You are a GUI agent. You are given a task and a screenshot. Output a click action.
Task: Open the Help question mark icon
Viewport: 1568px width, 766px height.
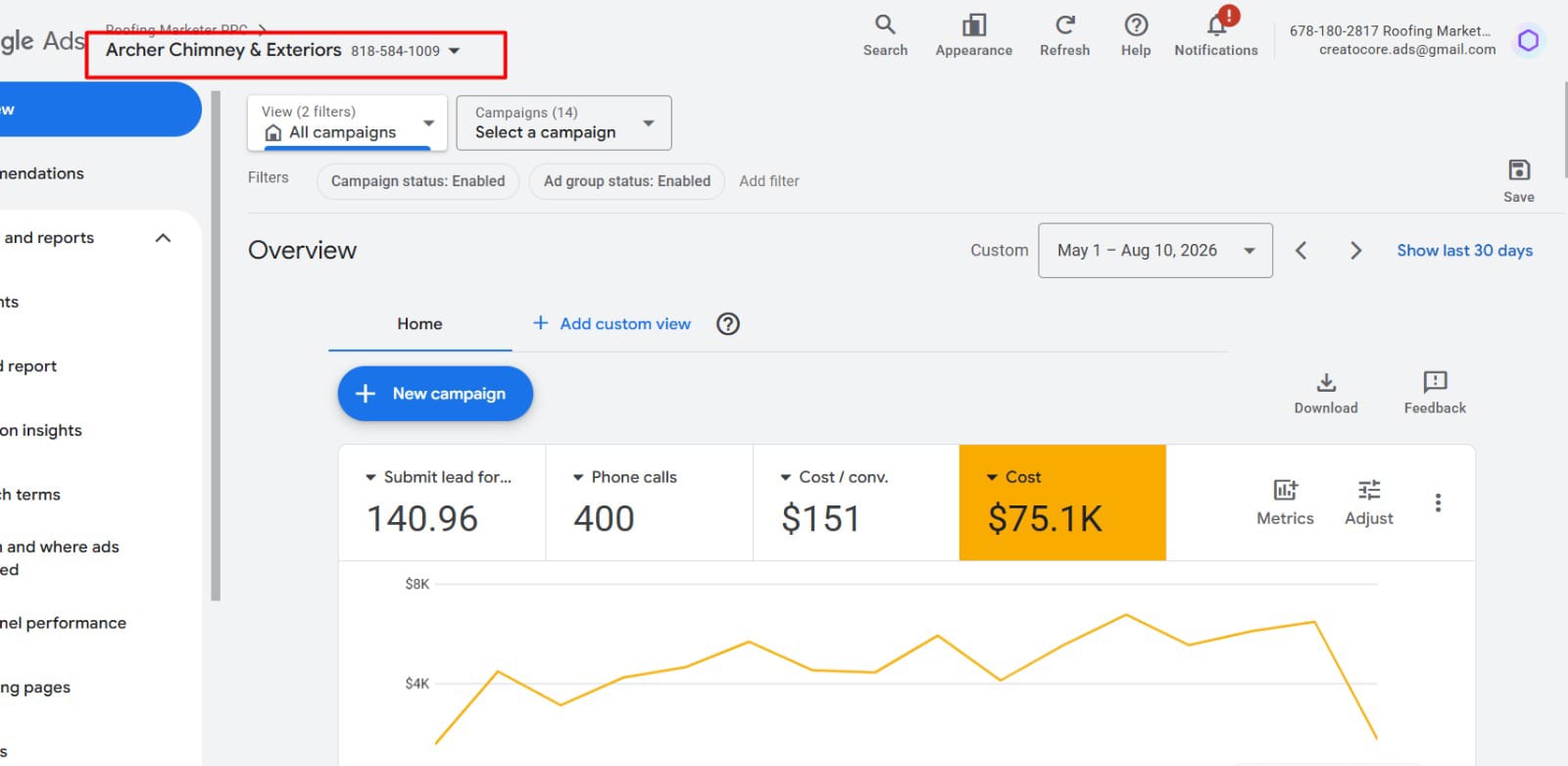(1136, 35)
